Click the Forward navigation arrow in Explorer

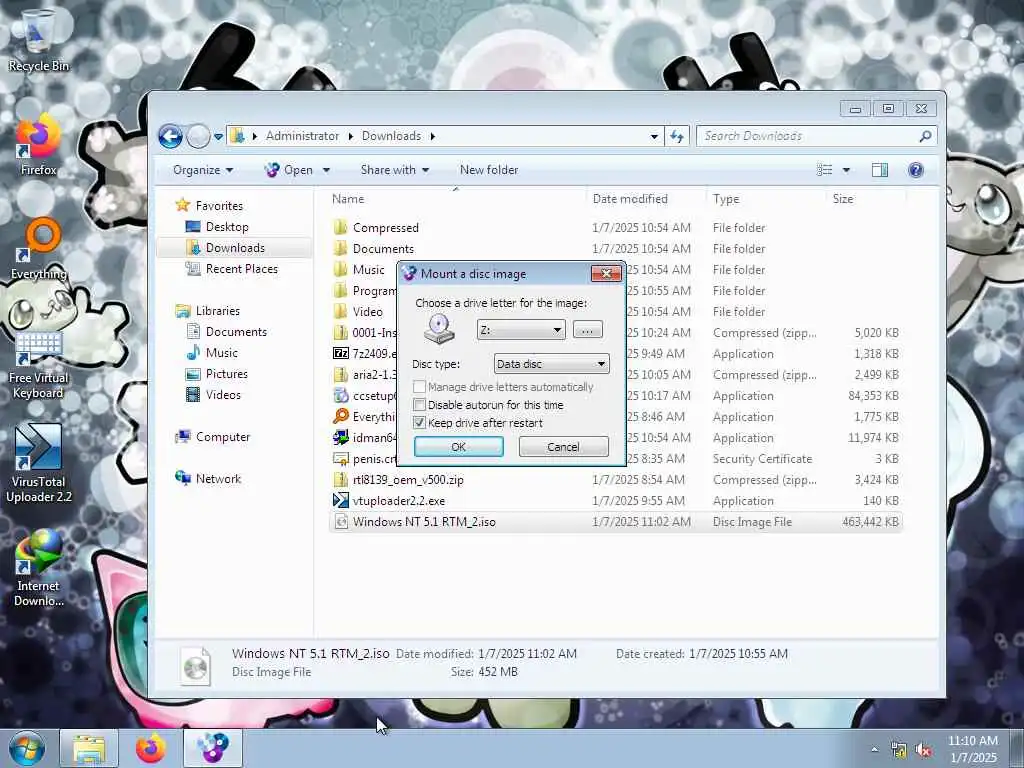click(x=198, y=136)
